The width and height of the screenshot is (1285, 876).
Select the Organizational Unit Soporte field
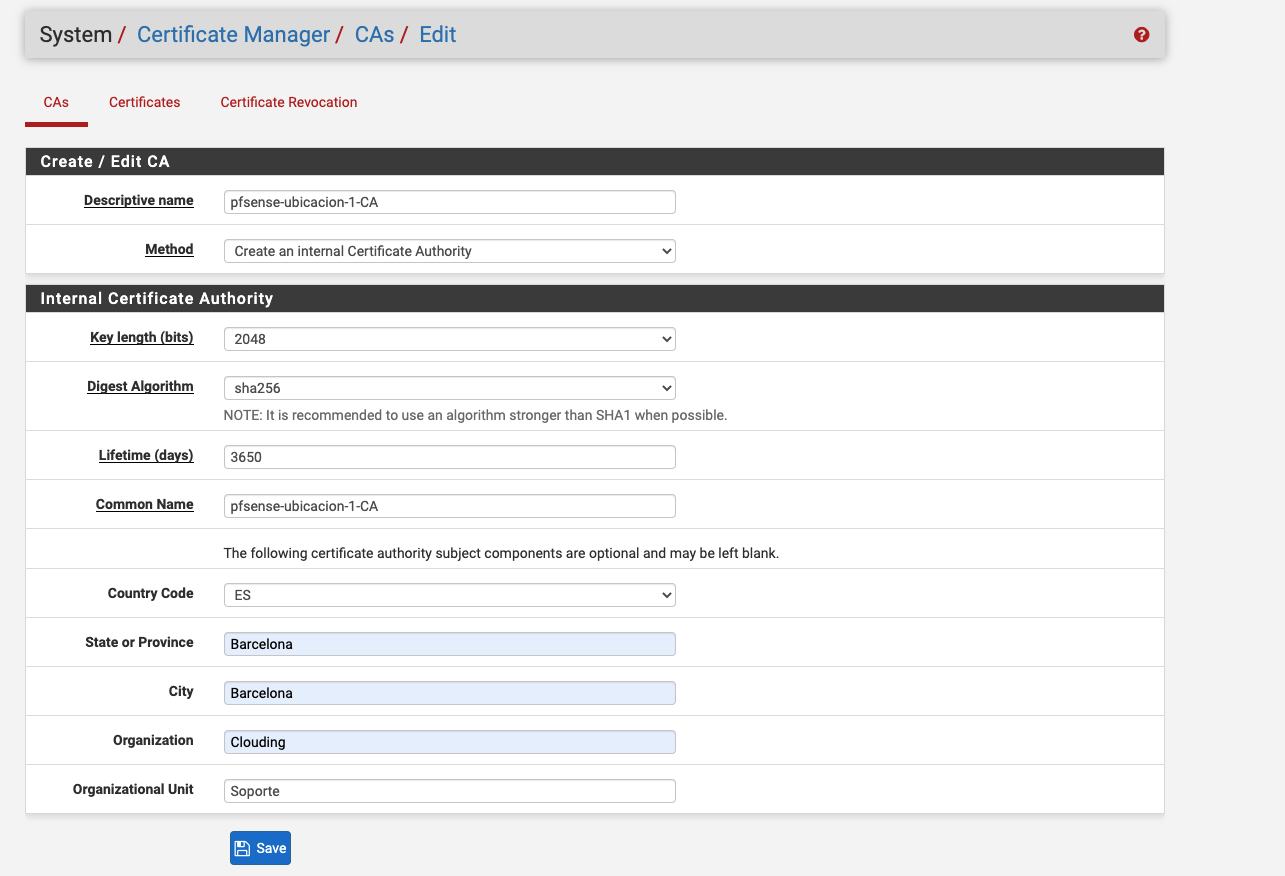click(x=450, y=791)
